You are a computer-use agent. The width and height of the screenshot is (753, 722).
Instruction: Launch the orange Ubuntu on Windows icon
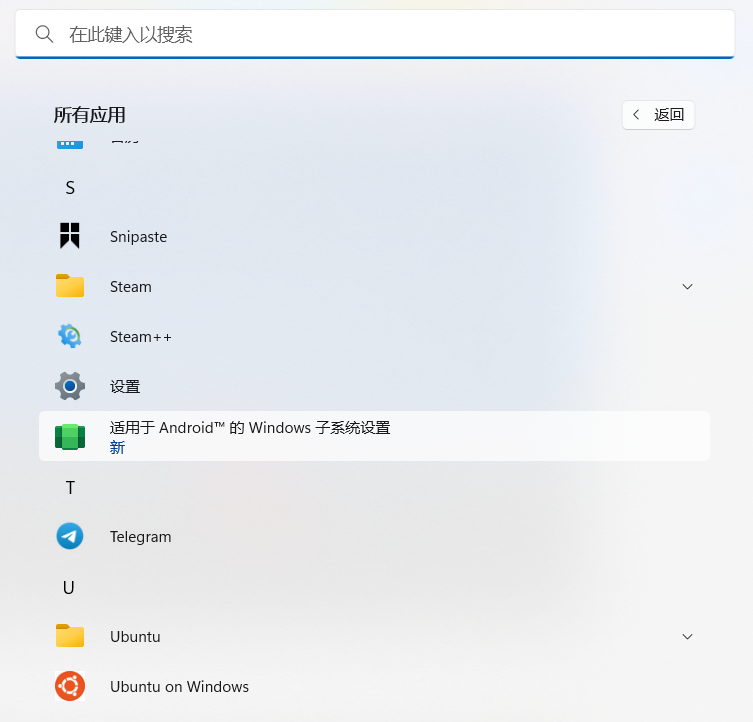click(70, 686)
